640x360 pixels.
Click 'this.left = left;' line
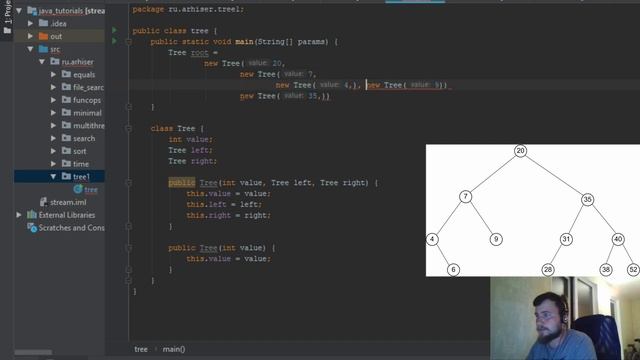[224, 204]
